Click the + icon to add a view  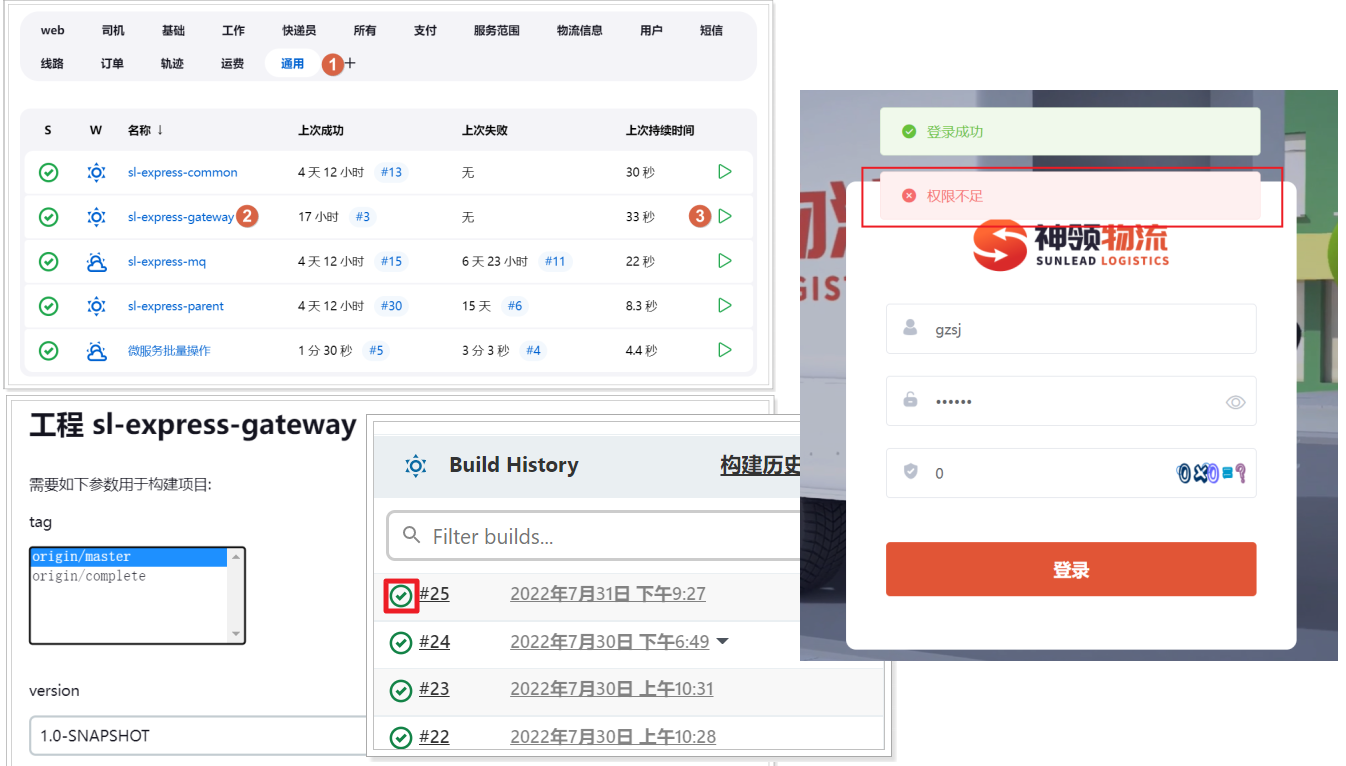point(348,62)
